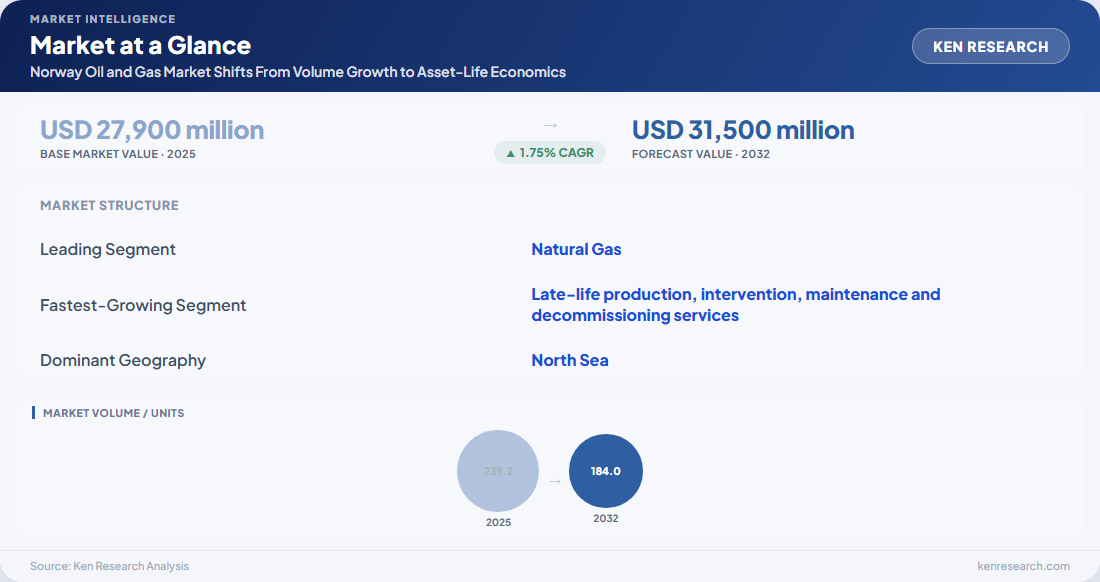The image size is (1100, 582).
Task: Click the "USD 31,500 million" forecast value
Action: [x=744, y=130]
